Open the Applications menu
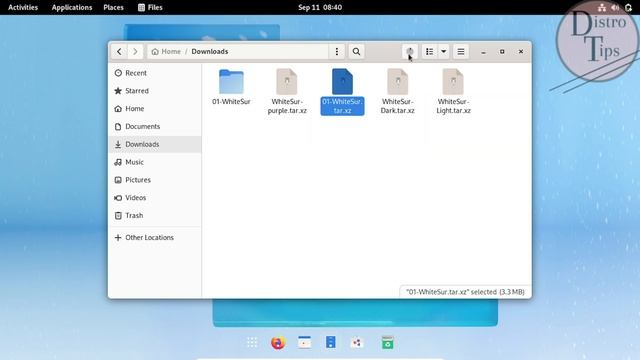The height and width of the screenshot is (360, 640). (72, 7)
